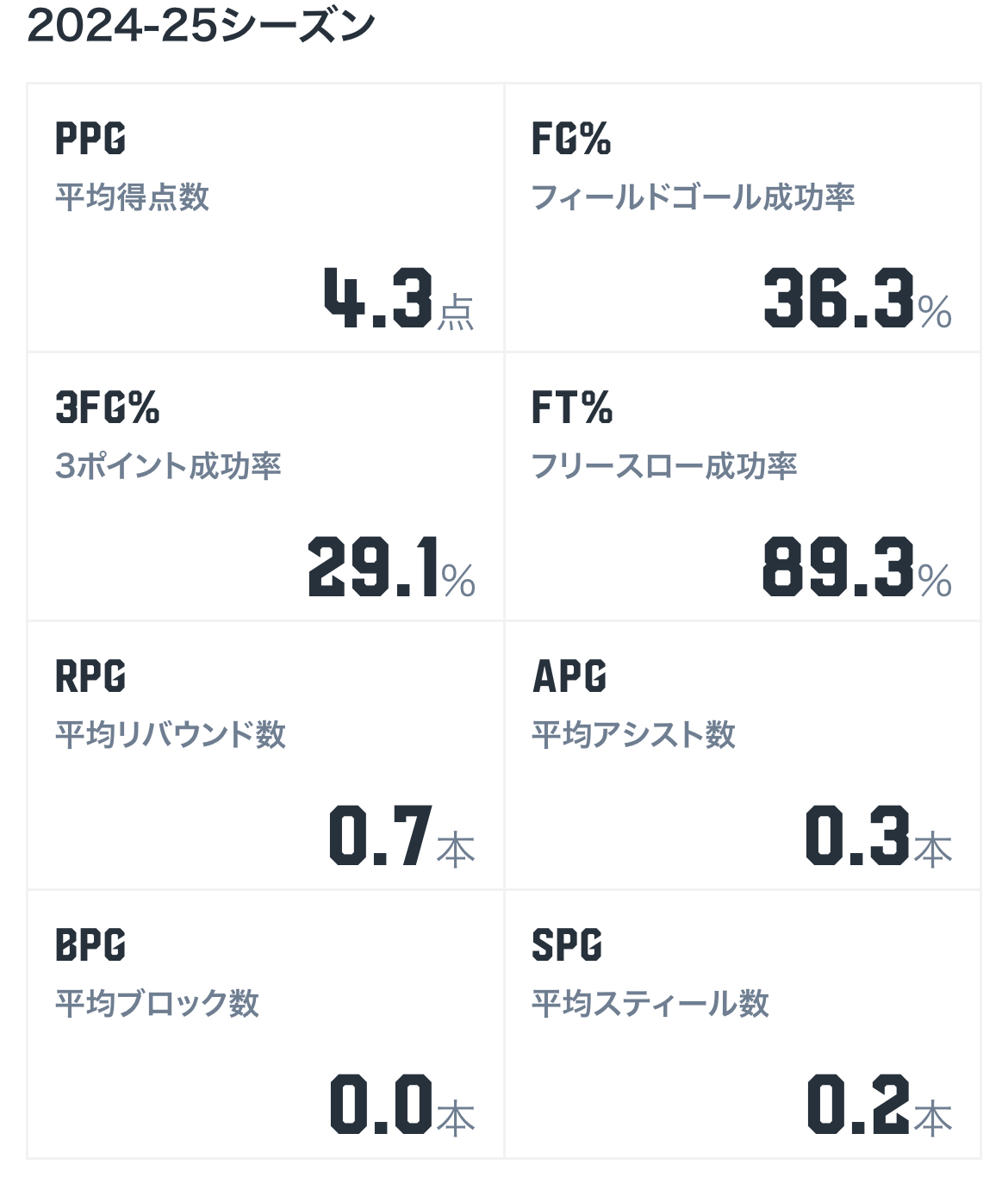Open the RPG rebounds card
This screenshot has width=1008, height=1196.
pos(265,756)
